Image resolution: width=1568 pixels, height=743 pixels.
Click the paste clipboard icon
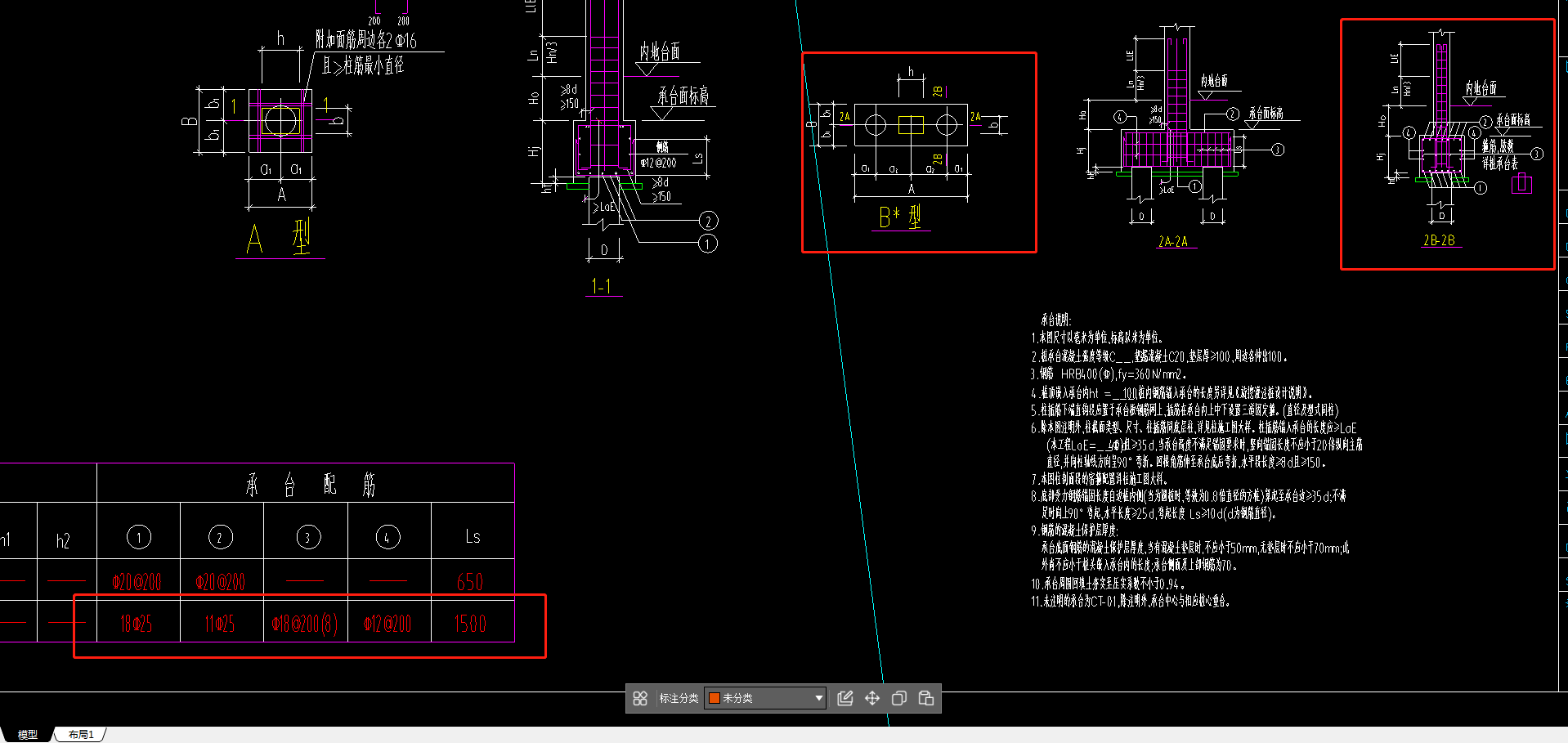926,698
